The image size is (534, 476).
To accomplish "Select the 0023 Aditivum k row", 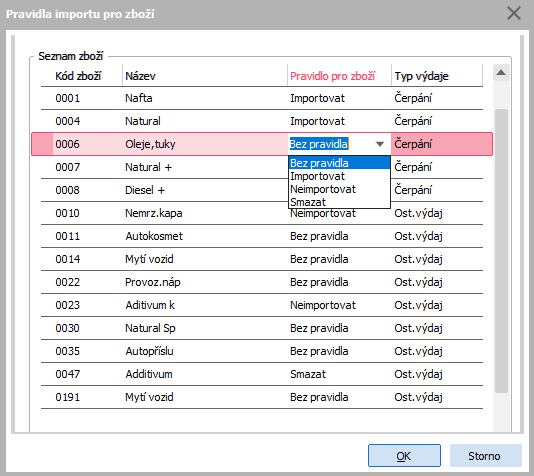I will (x=262, y=305).
